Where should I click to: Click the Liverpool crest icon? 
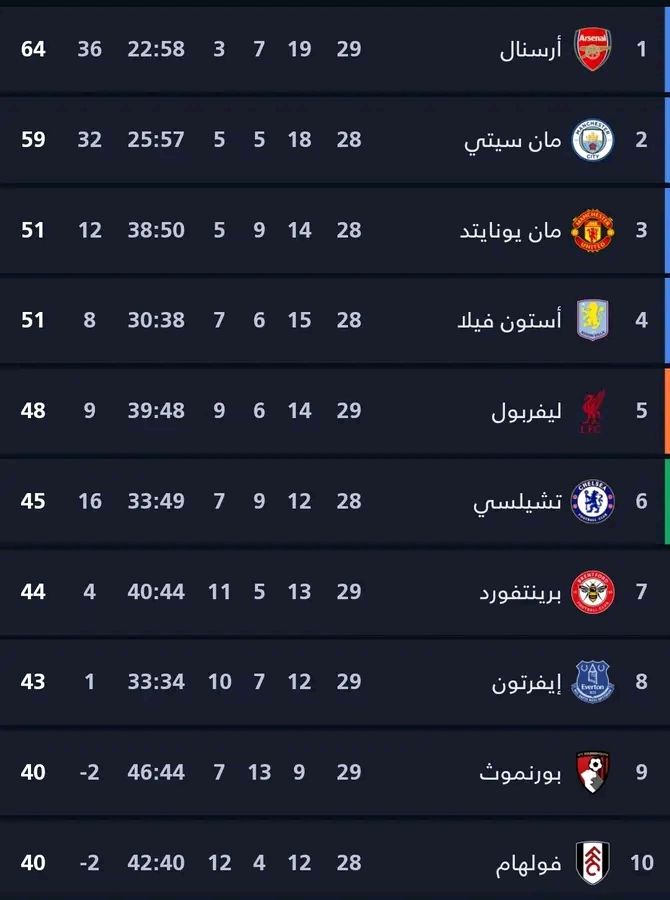pos(592,411)
